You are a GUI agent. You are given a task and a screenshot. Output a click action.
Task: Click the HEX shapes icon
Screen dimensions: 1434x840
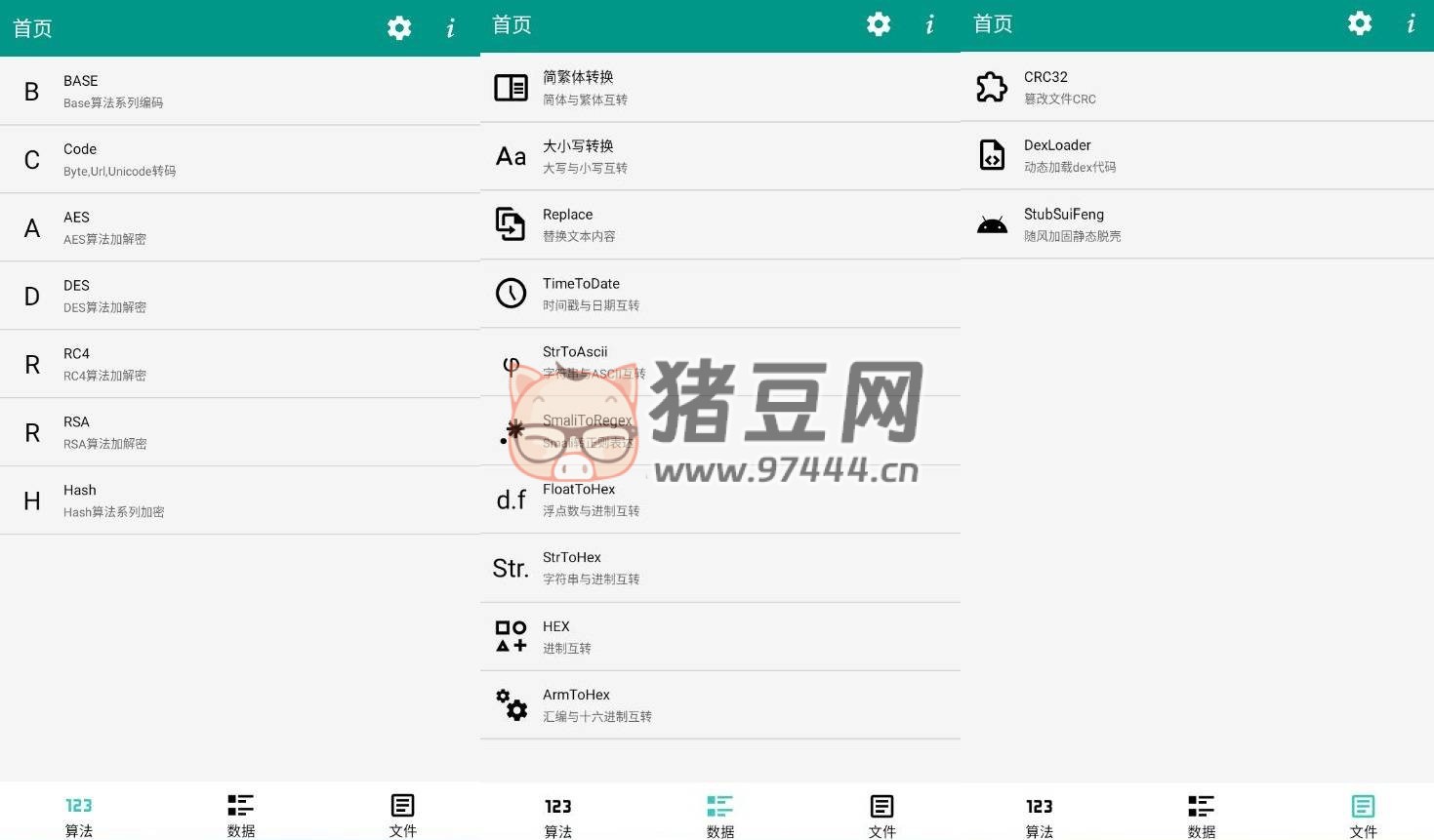click(511, 636)
